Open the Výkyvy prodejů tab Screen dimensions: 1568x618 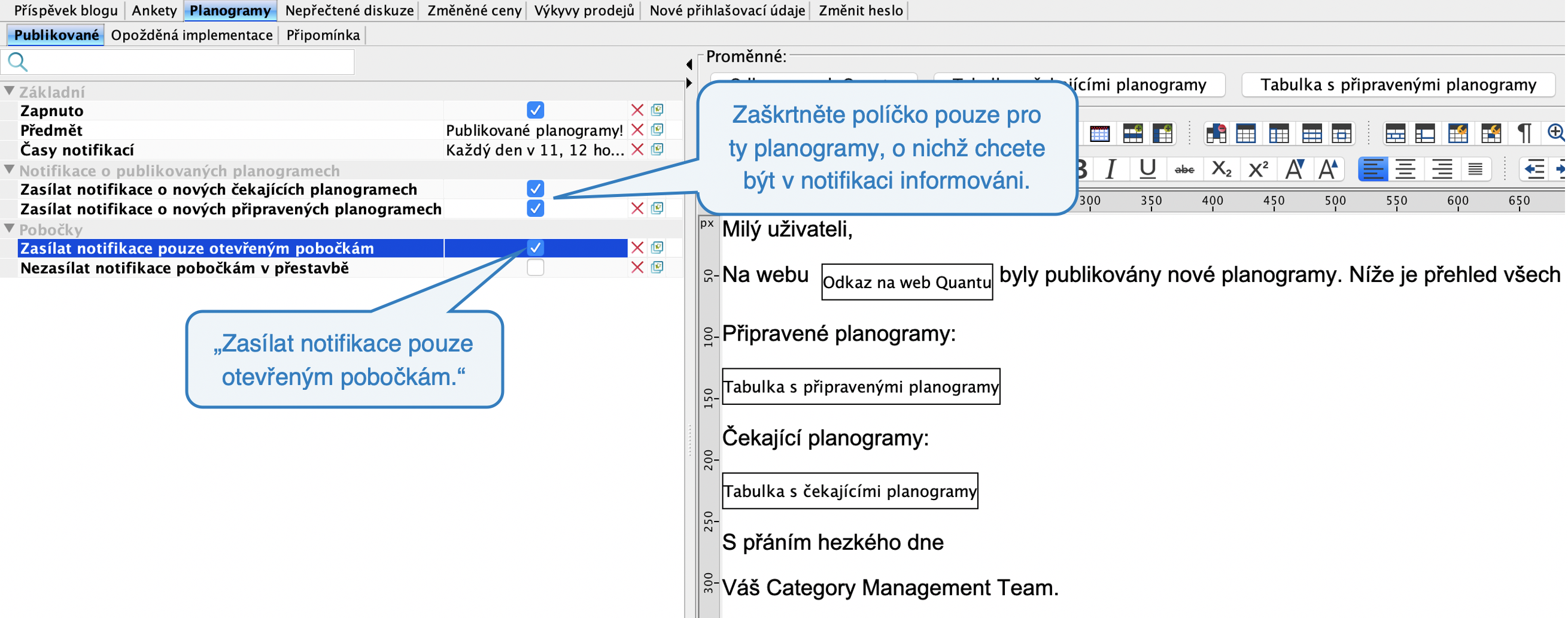click(x=585, y=10)
